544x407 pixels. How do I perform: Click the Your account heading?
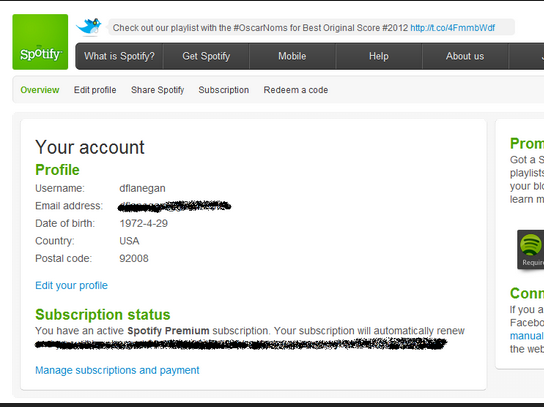[90, 147]
